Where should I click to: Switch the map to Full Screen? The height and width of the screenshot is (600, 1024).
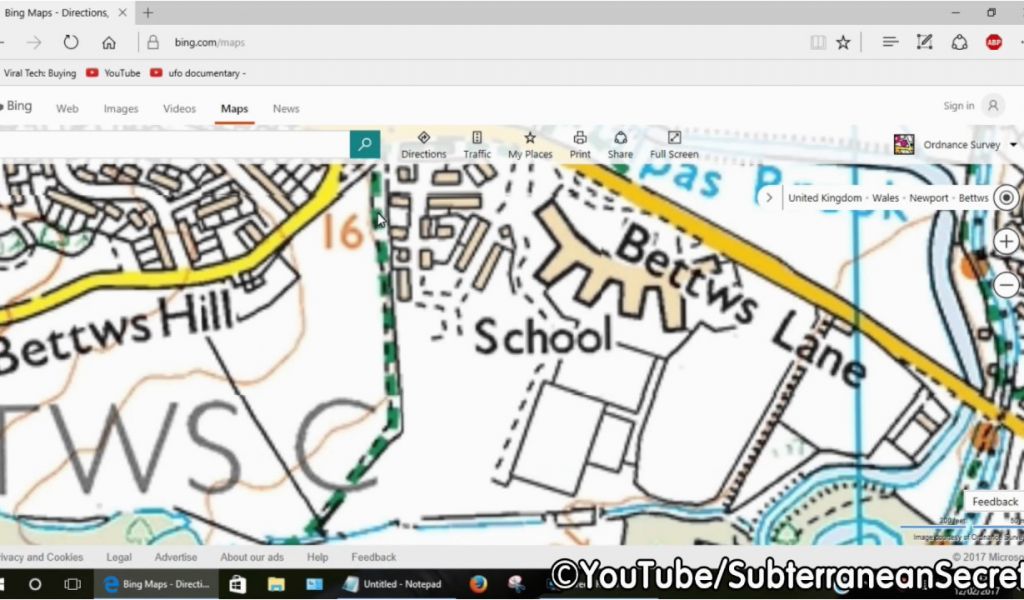point(674,145)
